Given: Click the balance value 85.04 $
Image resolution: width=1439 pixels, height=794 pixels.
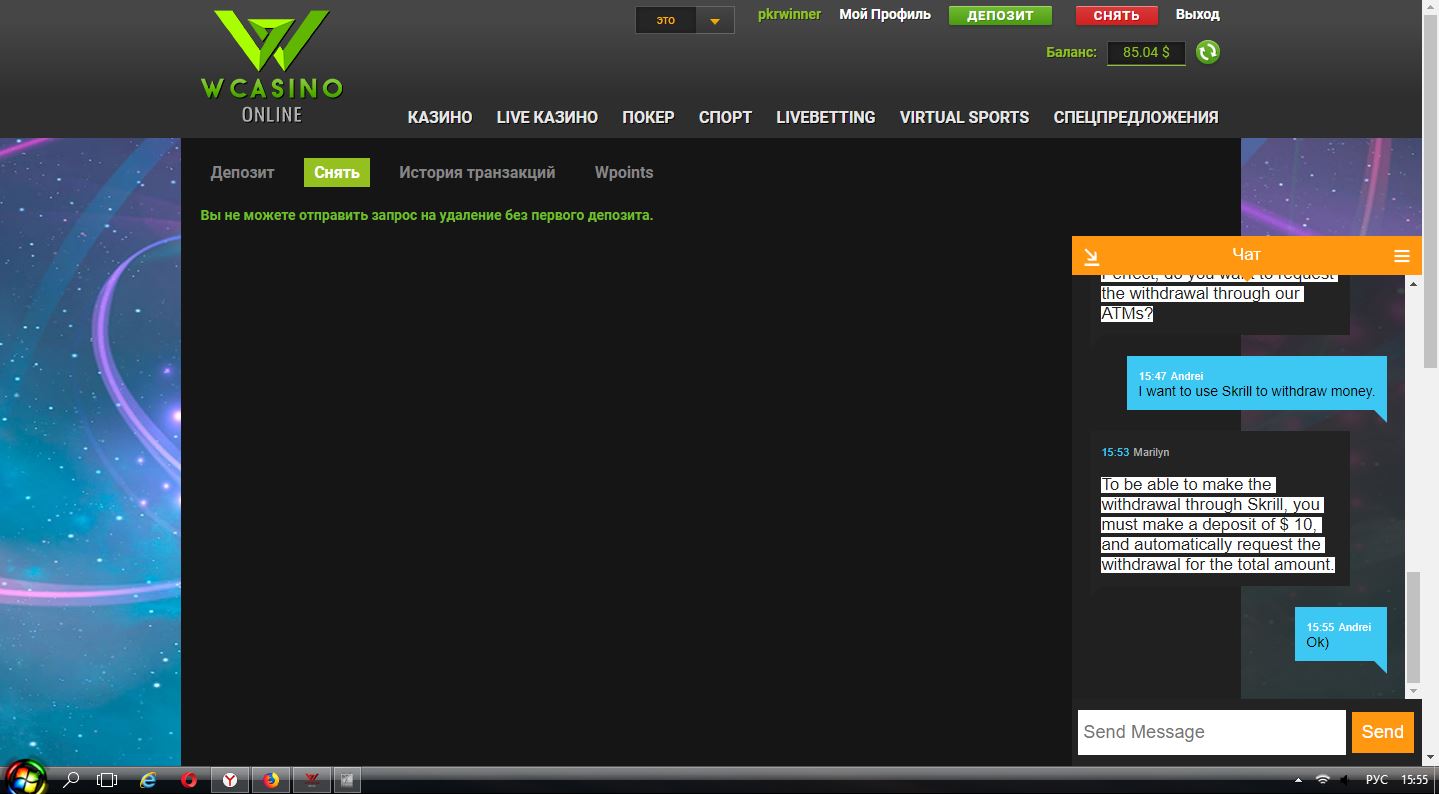Looking at the screenshot, I should 1146,52.
